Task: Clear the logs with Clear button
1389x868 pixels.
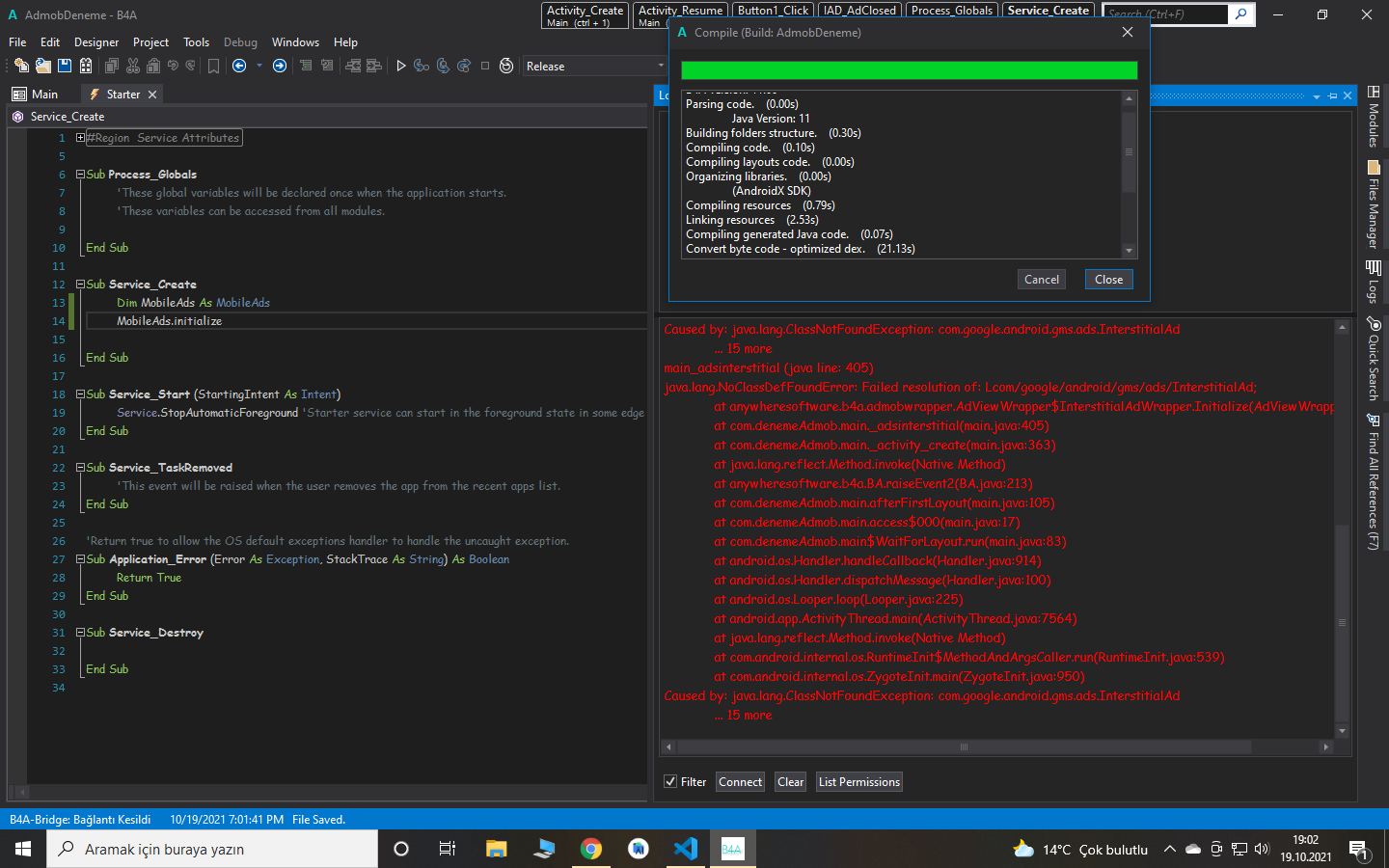Action: [791, 781]
